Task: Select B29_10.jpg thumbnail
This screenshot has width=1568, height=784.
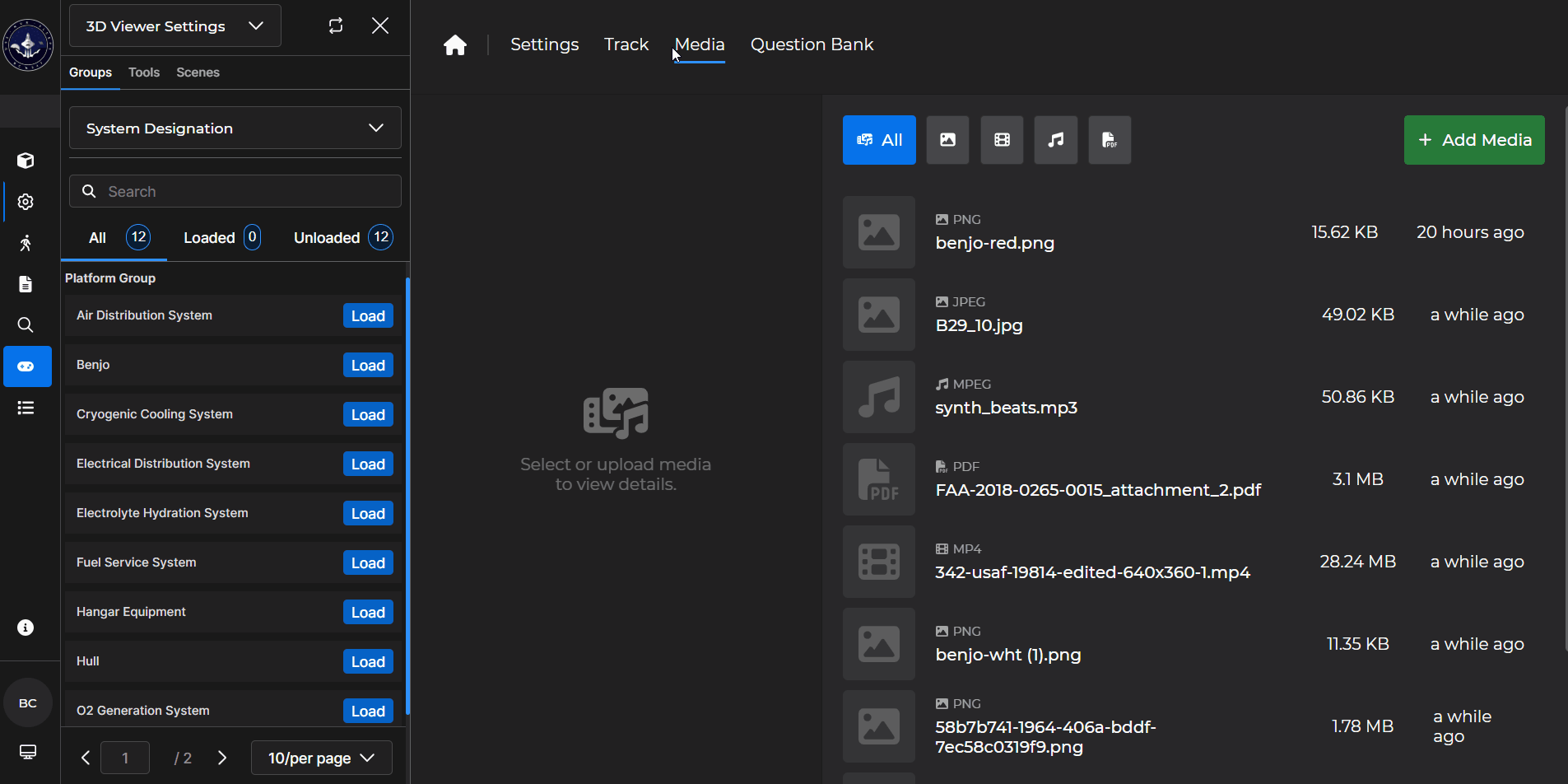Action: (879, 315)
